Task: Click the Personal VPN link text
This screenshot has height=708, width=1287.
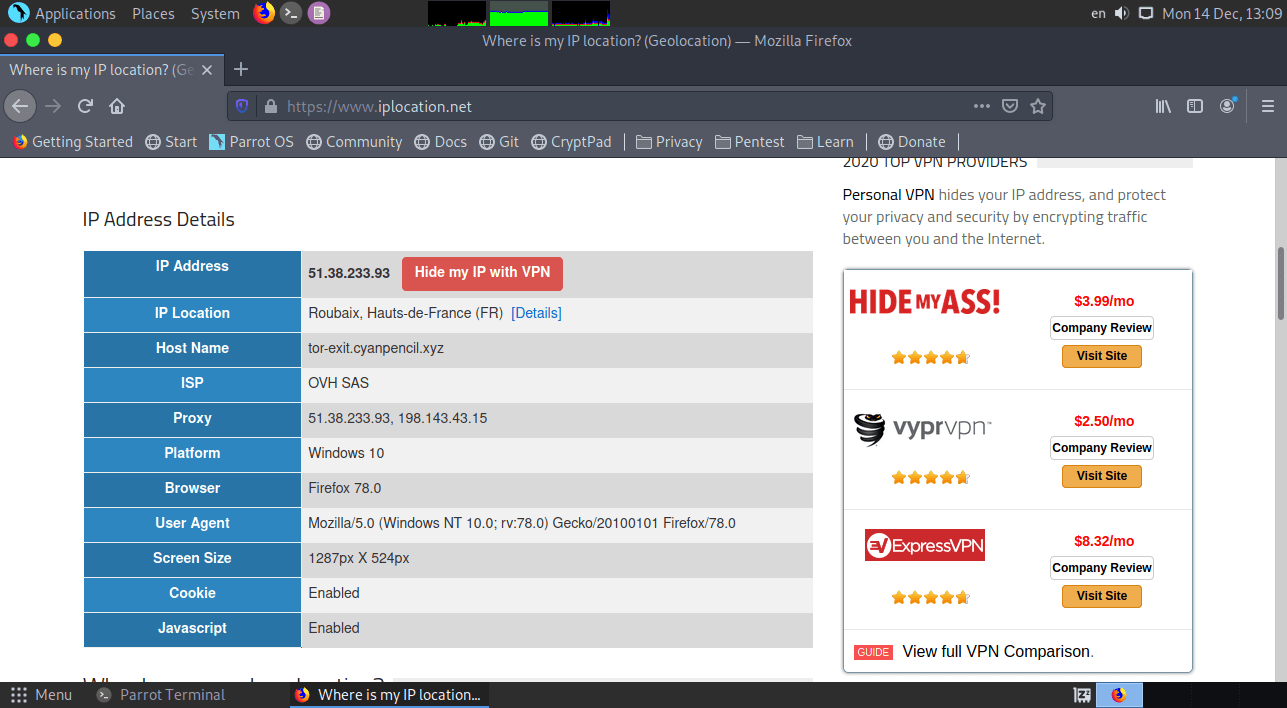Action: pyautogui.click(x=889, y=195)
